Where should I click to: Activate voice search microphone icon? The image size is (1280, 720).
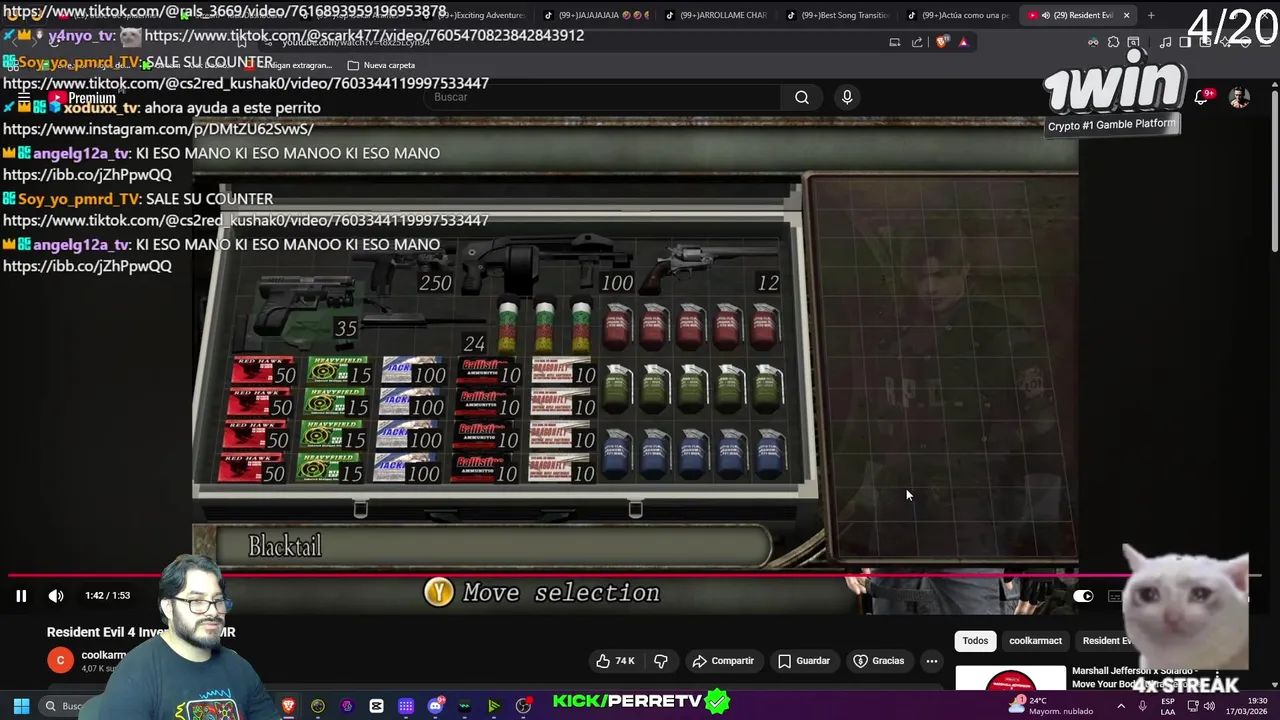pyautogui.click(x=847, y=97)
